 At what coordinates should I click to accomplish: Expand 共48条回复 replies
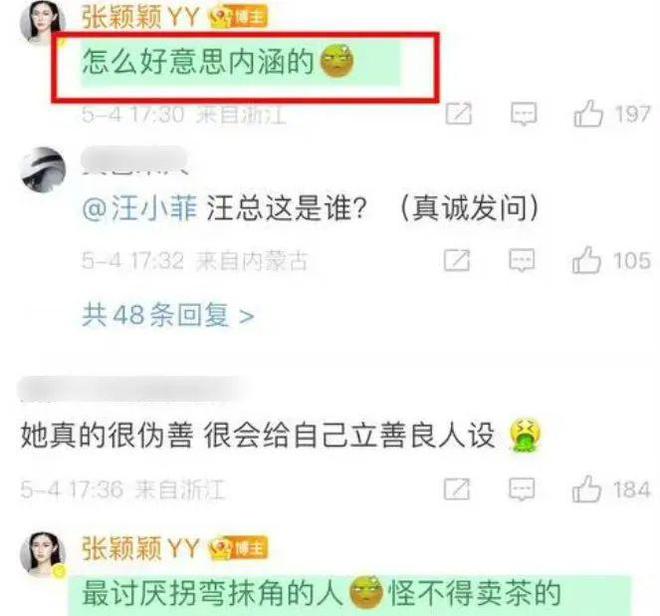[x=168, y=315]
